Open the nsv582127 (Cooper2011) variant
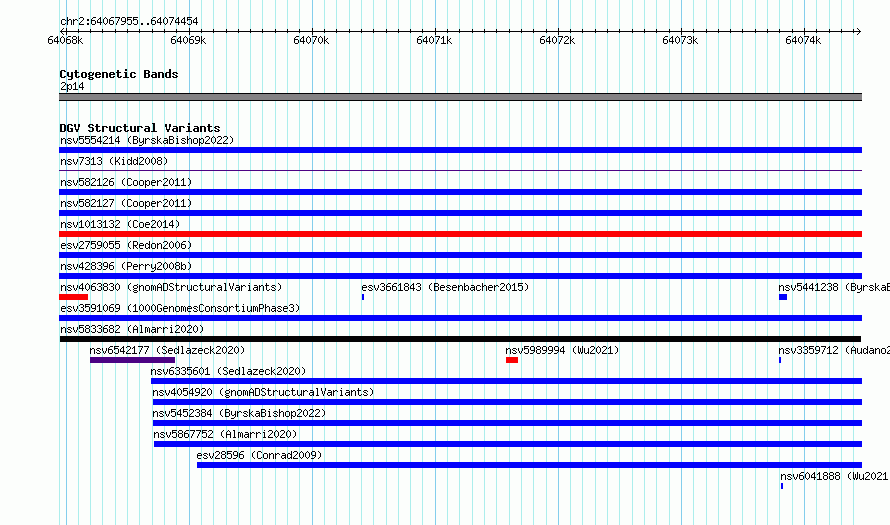890x525 pixels. click(126, 203)
